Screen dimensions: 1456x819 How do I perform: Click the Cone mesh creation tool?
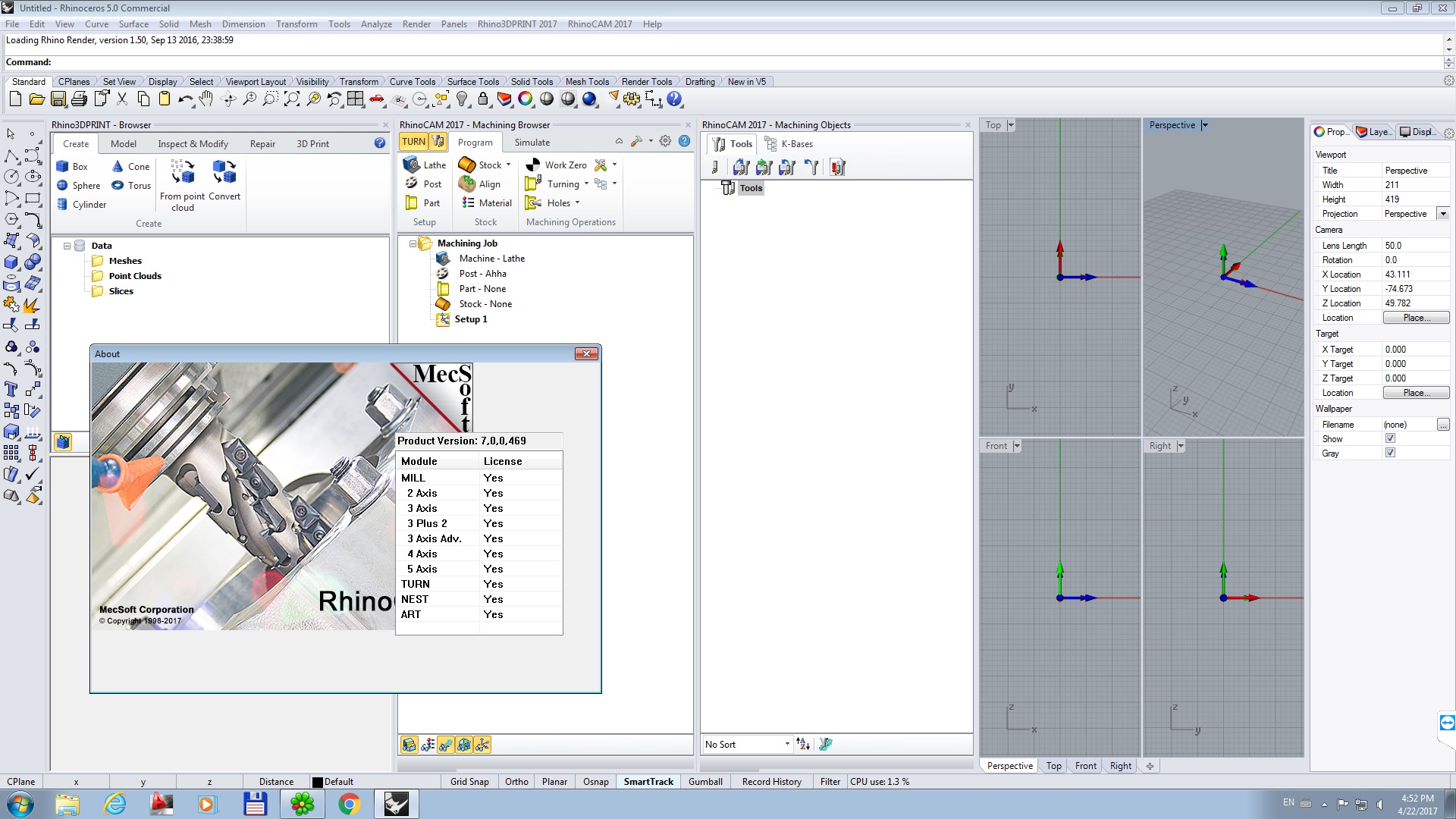pyautogui.click(x=130, y=166)
